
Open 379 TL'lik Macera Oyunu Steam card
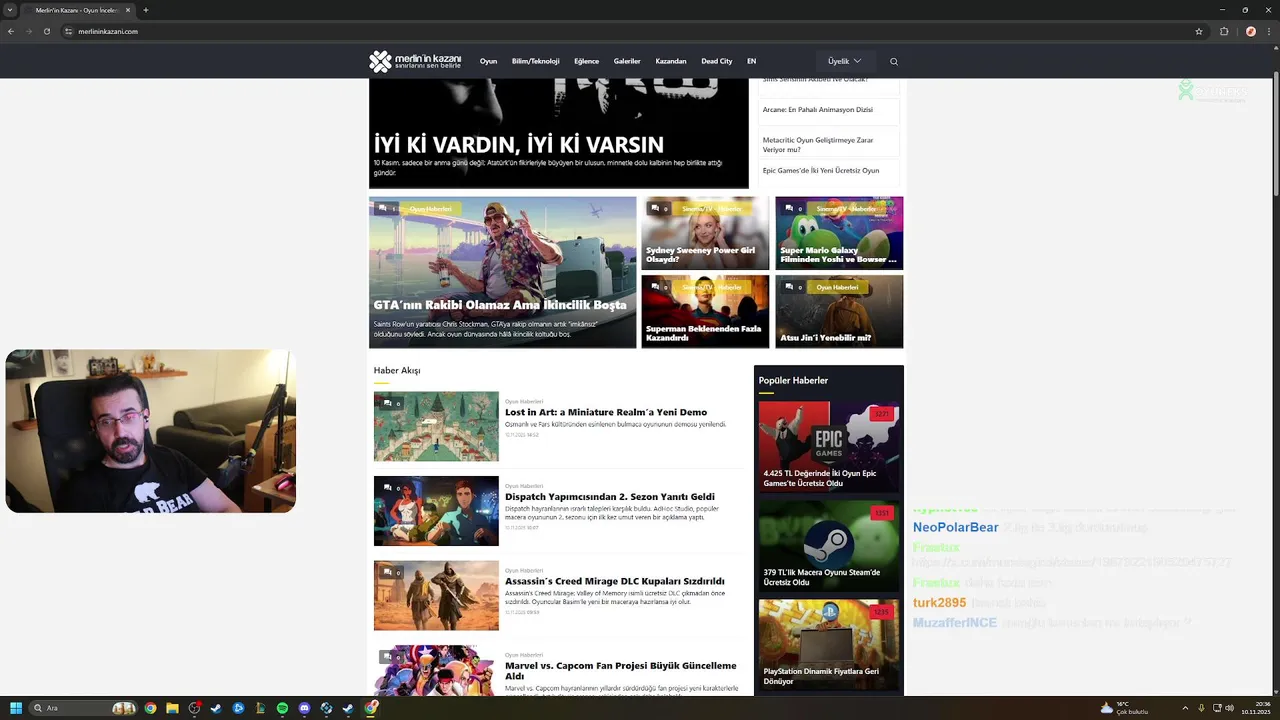click(x=829, y=546)
